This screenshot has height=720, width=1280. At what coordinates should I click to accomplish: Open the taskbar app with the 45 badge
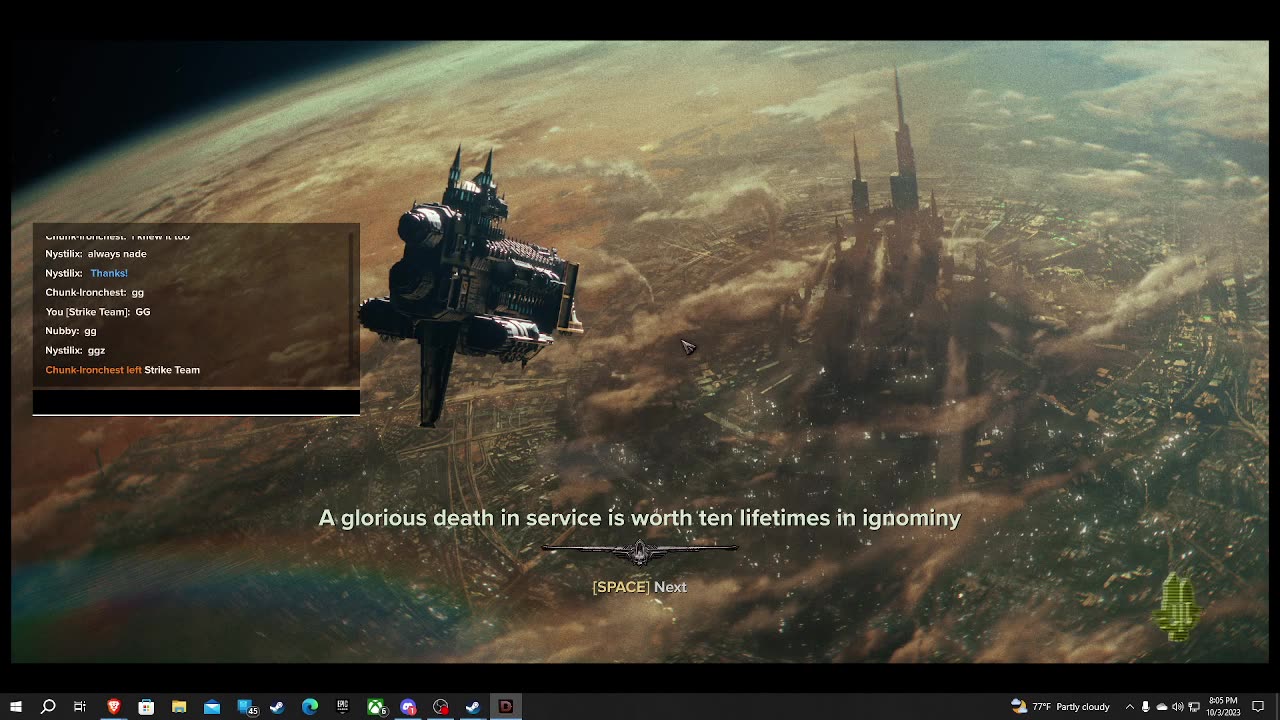pyautogui.click(x=247, y=707)
